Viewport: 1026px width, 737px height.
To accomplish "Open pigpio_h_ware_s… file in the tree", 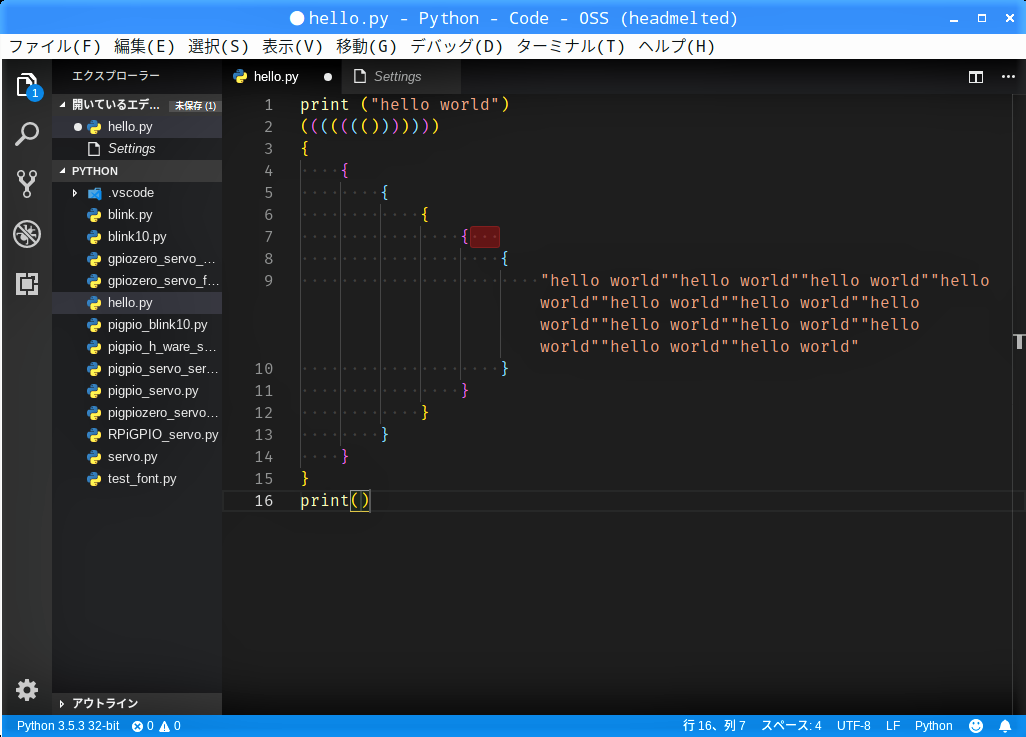I will [137, 347].
